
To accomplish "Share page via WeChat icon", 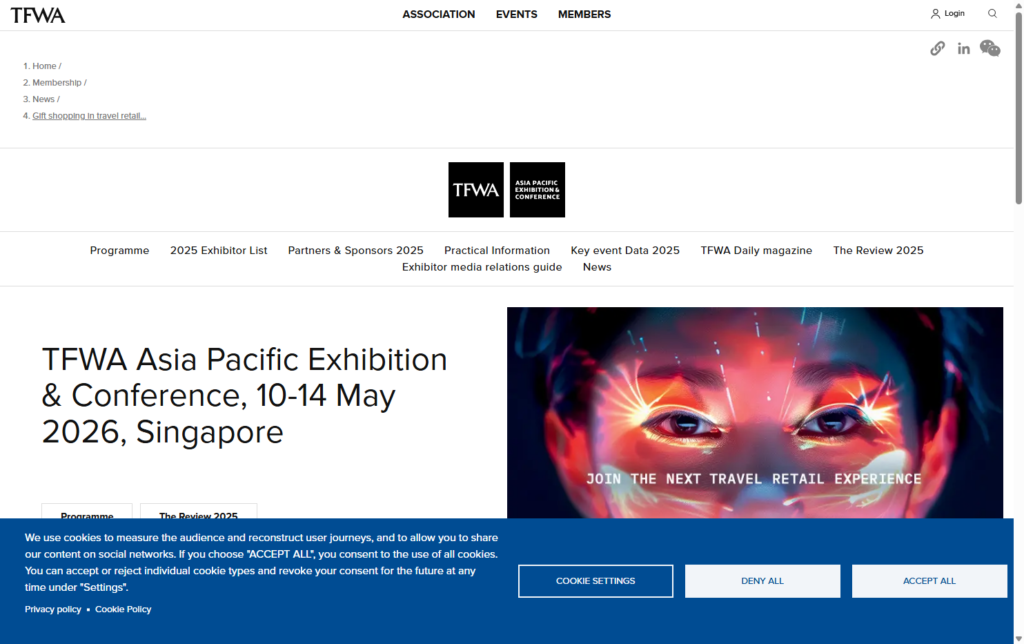I will pyautogui.click(x=990, y=48).
